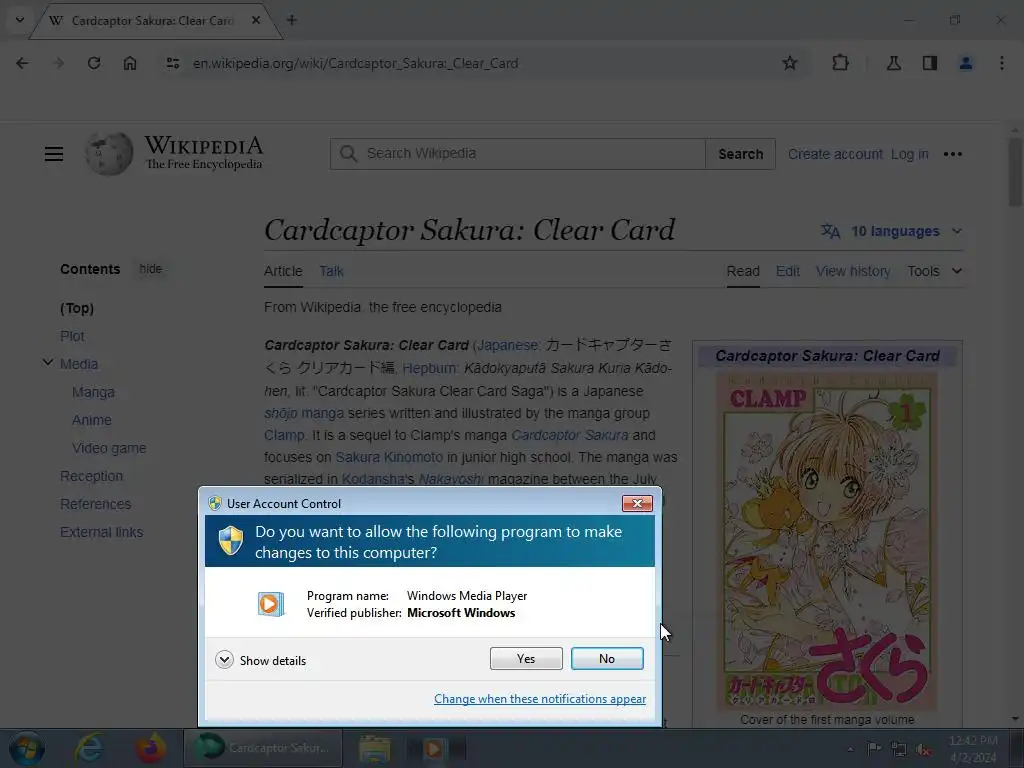Jump to References section
Viewport: 1024px width, 768px height.
[x=95, y=505]
